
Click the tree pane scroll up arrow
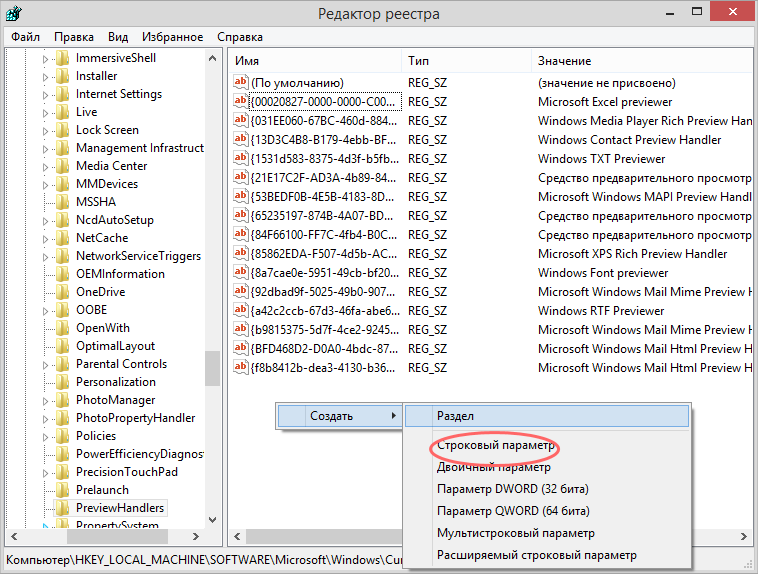point(212,58)
